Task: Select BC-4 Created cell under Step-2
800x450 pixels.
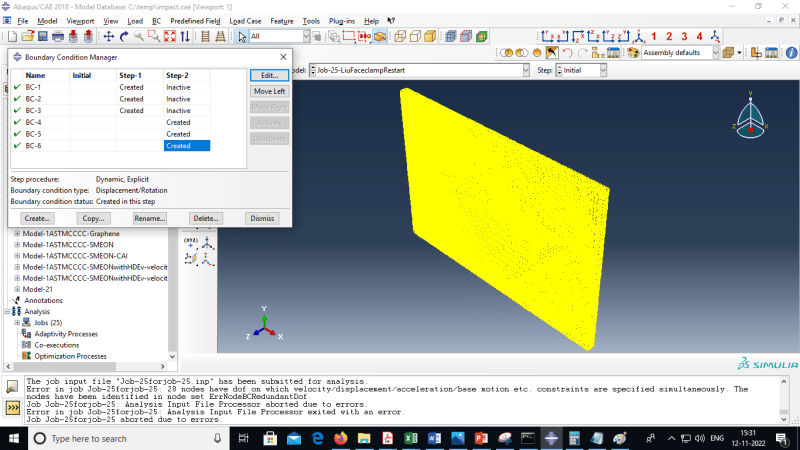Action: tap(187, 122)
